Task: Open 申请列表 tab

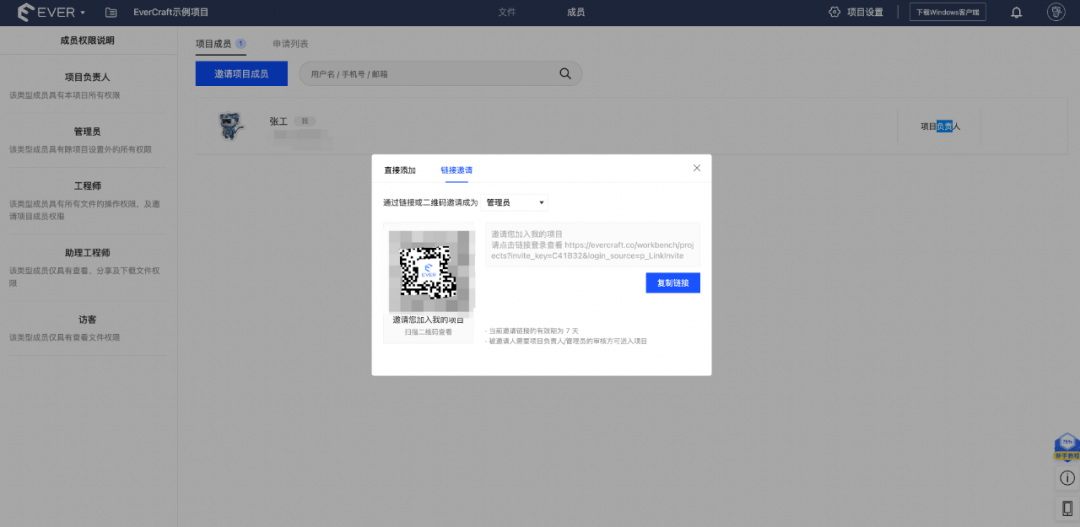Action: pos(290,44)
